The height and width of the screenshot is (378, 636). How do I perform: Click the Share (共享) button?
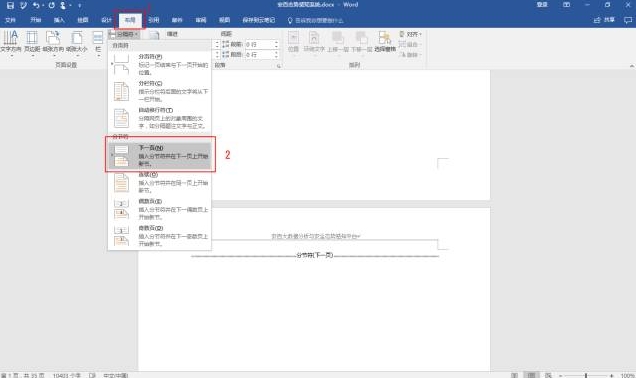tap(604, 20)
